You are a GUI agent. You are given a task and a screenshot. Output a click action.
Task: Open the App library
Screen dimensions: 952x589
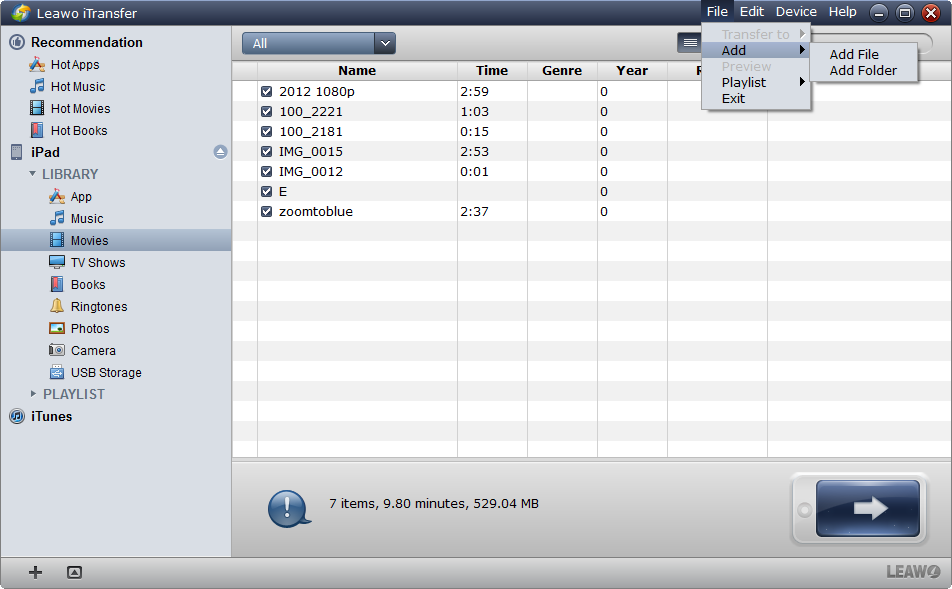81,197
